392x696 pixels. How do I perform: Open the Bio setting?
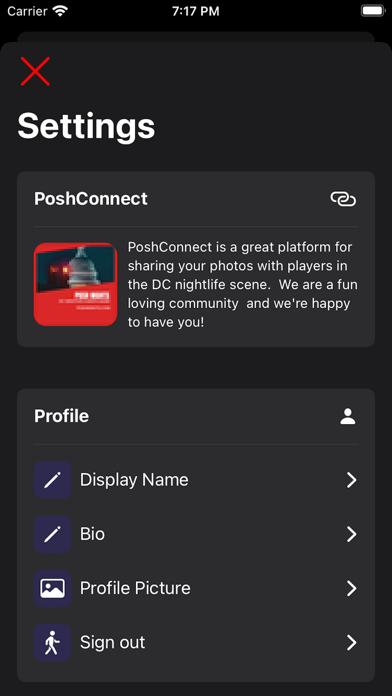click(196, 534)
